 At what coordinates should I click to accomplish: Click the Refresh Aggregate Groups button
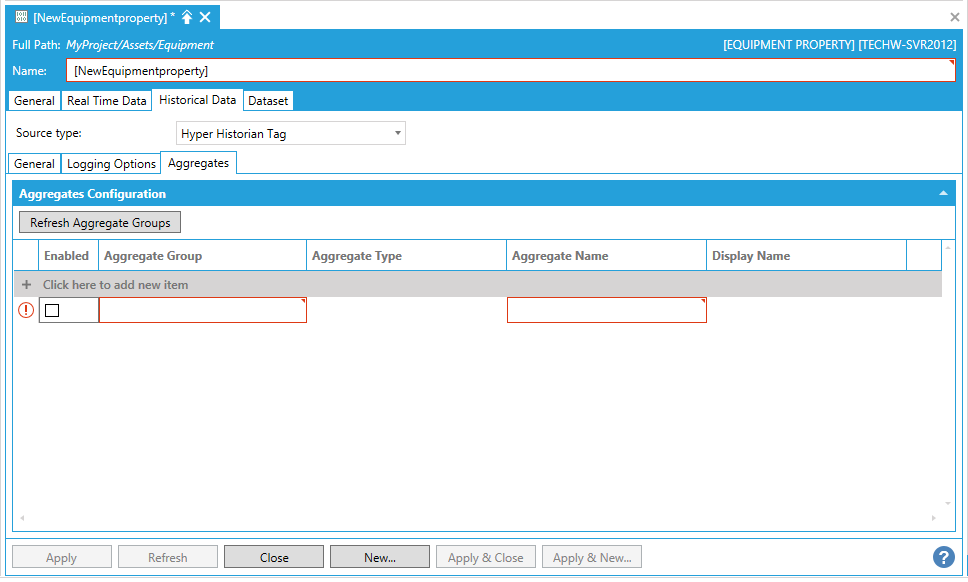pyautogui.click(x=100, y=222)
